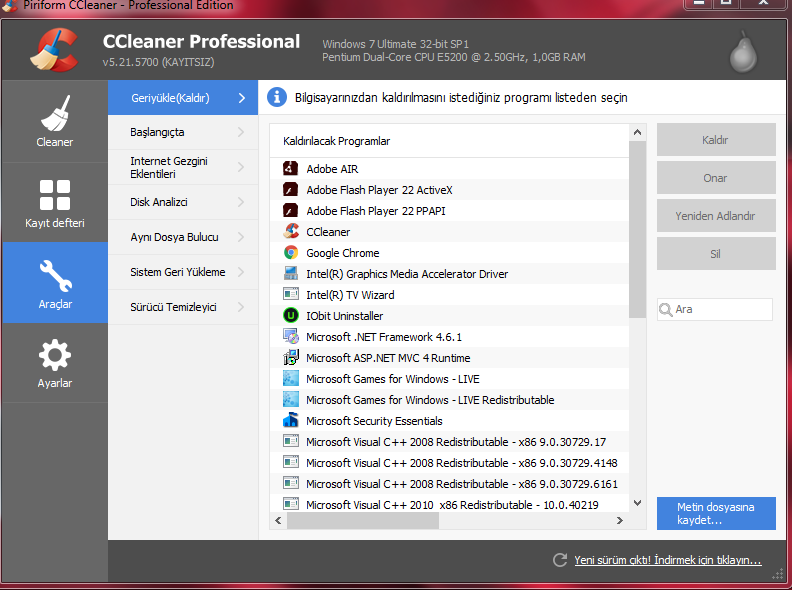Open Aynı Dosya Bulucu tab
Screen dimensions: 792x590
click(x=183, y=237)
